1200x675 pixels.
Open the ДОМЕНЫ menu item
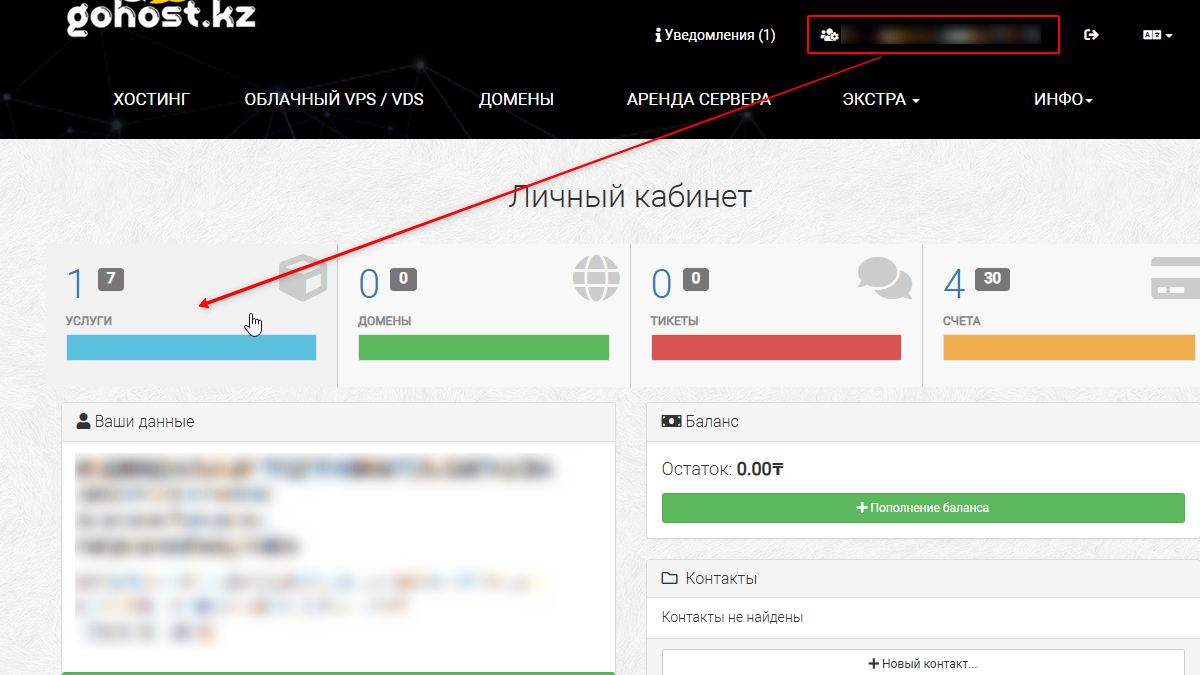pyautogui.click(x=516, y=99)
